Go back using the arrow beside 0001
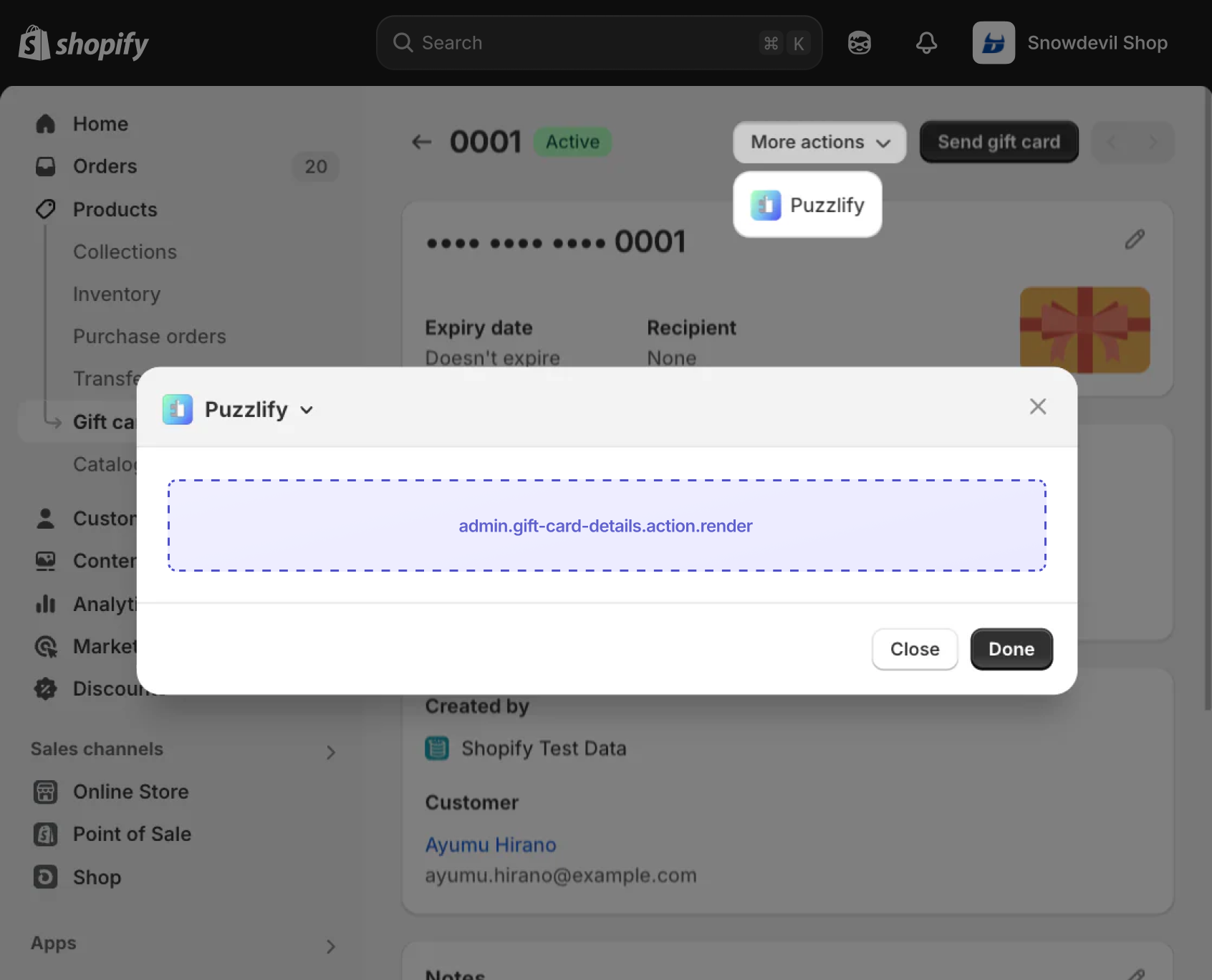This screenshot has height=980, width=1212. pyautogui.click(x=421, y=142)
